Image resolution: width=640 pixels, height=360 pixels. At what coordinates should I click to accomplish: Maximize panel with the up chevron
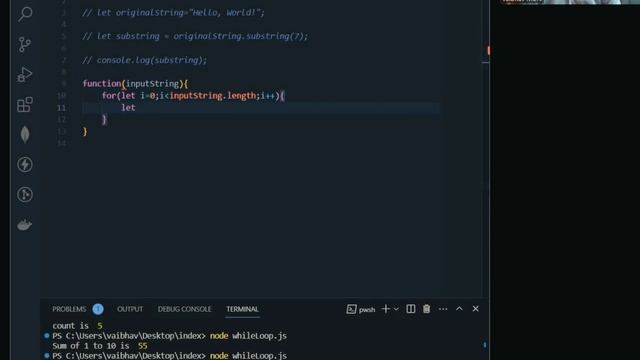pos(459,309)
